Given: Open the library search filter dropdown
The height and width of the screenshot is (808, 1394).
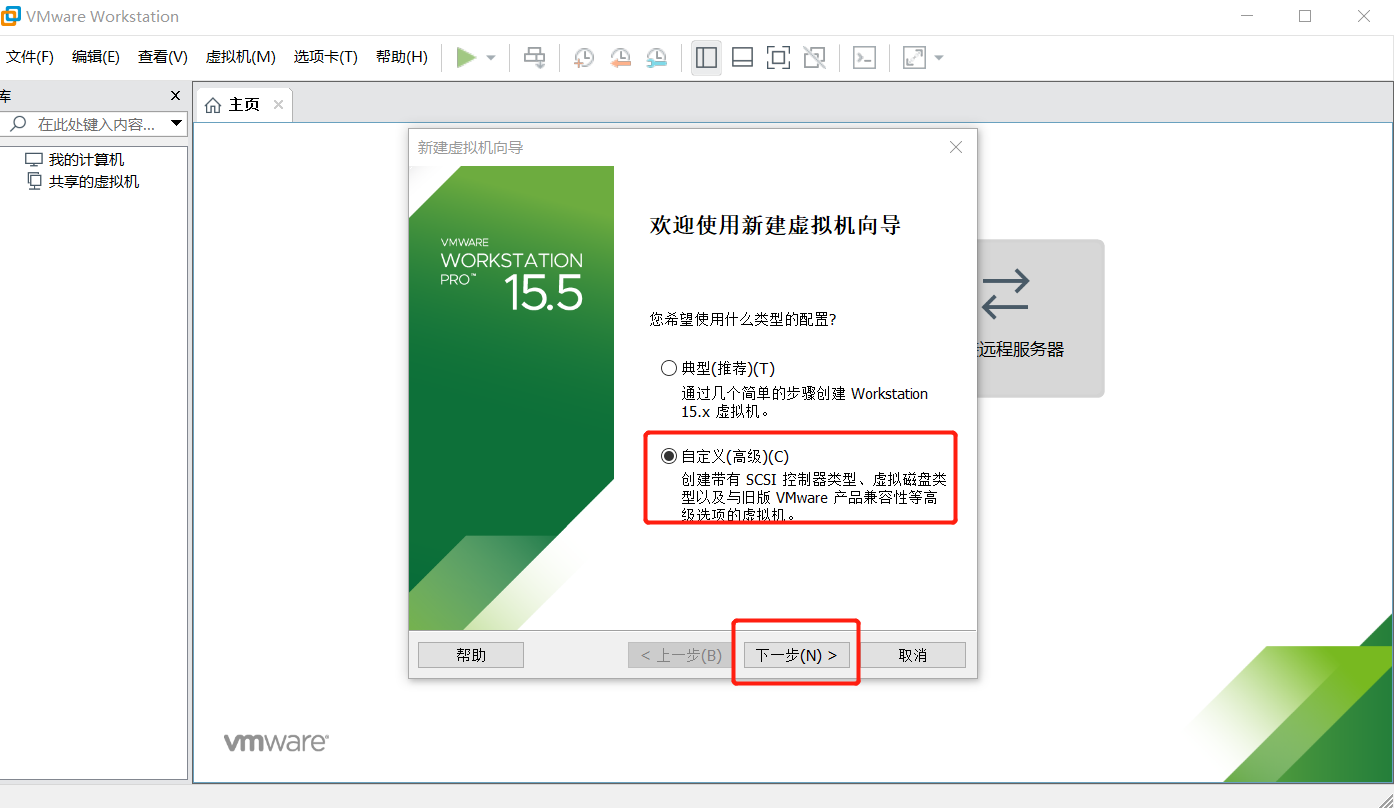Looking at the screenshot, I should [x=177, y=124].
